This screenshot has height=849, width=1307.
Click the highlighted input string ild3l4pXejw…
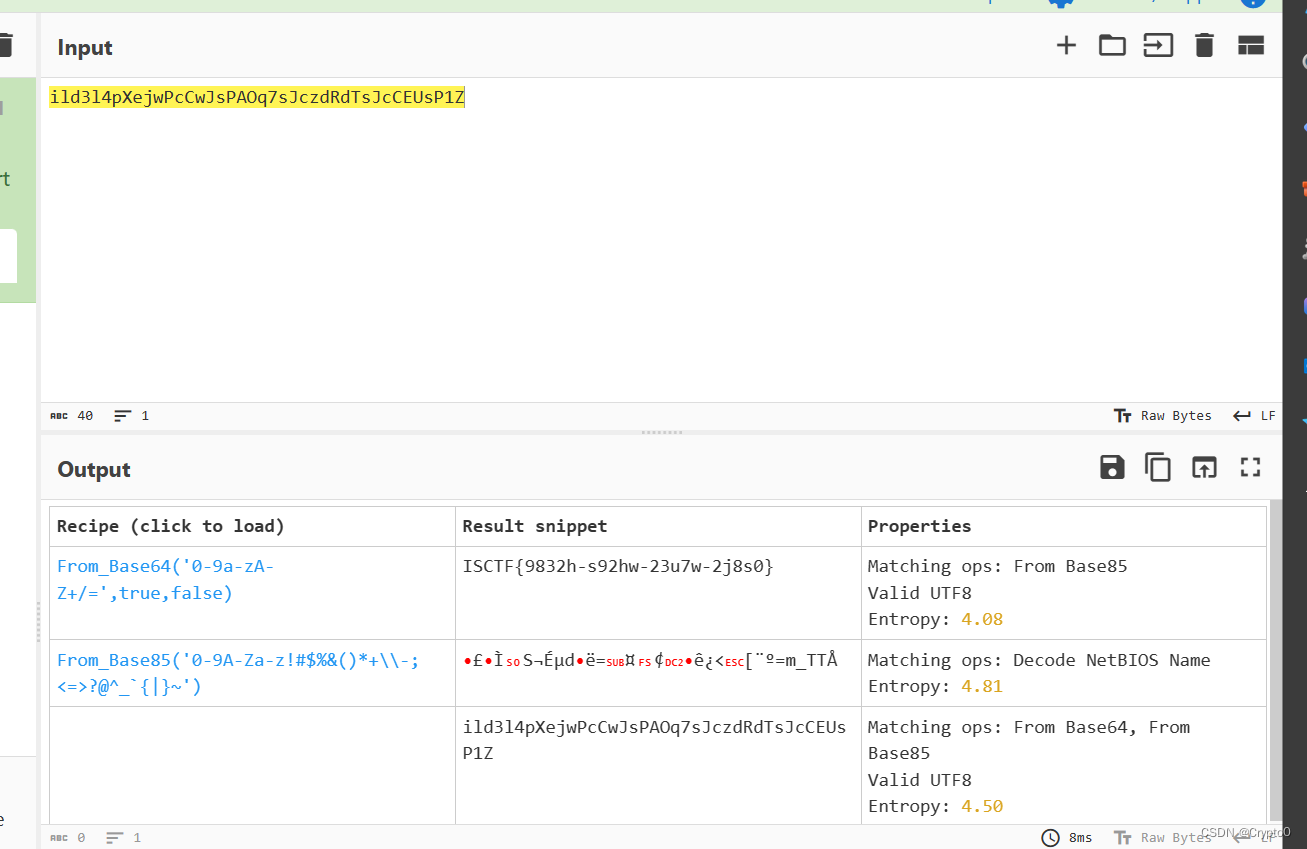257,97
